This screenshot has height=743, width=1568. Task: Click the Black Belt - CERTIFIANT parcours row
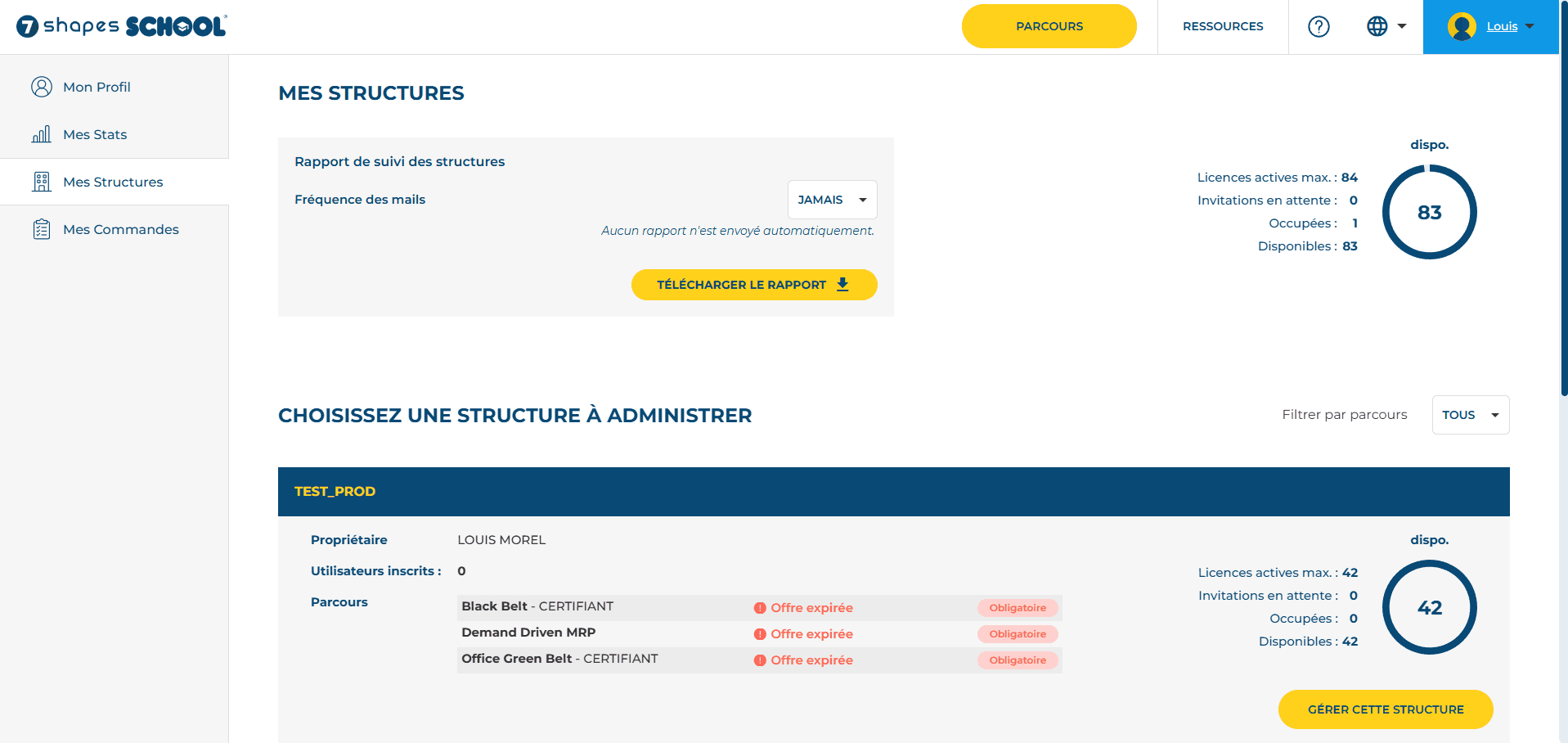tap(760, 608)
